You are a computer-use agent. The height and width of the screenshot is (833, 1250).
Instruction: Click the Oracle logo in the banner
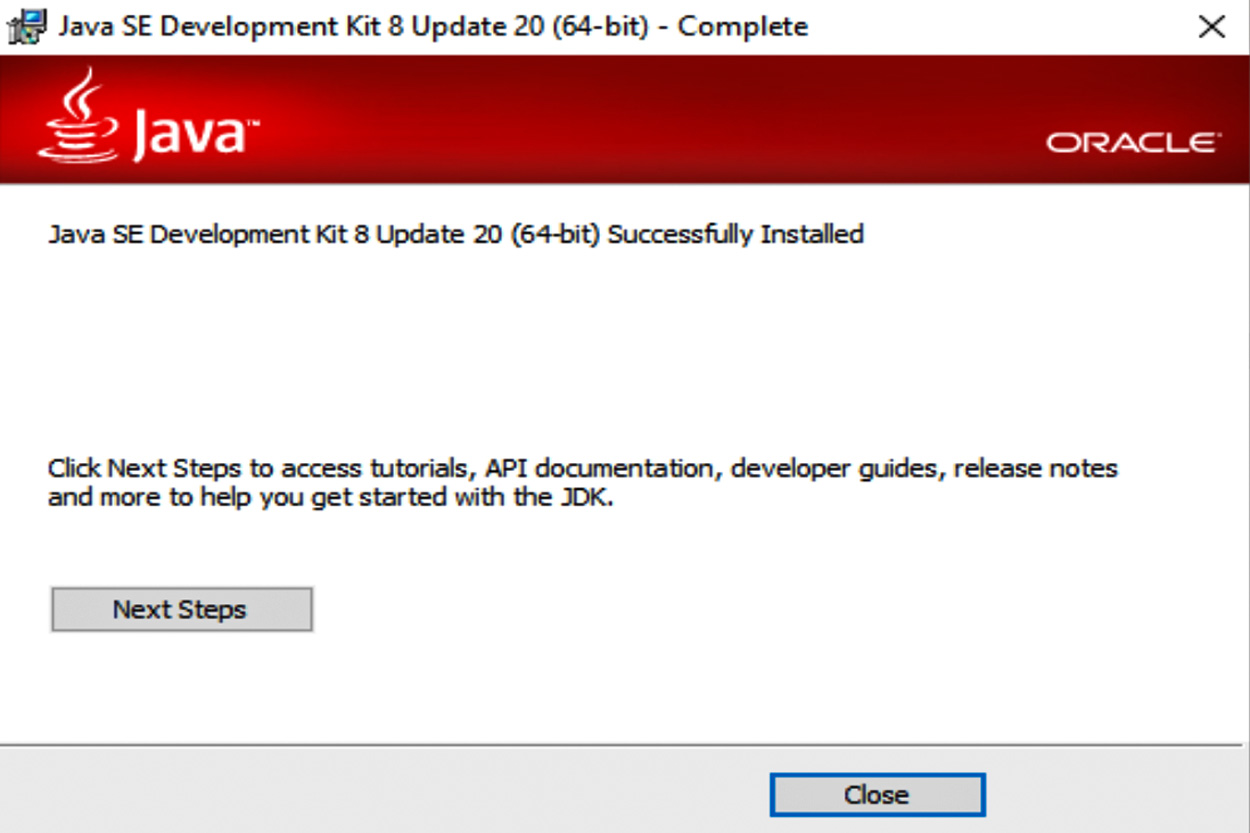click(x=1133, y=143)
